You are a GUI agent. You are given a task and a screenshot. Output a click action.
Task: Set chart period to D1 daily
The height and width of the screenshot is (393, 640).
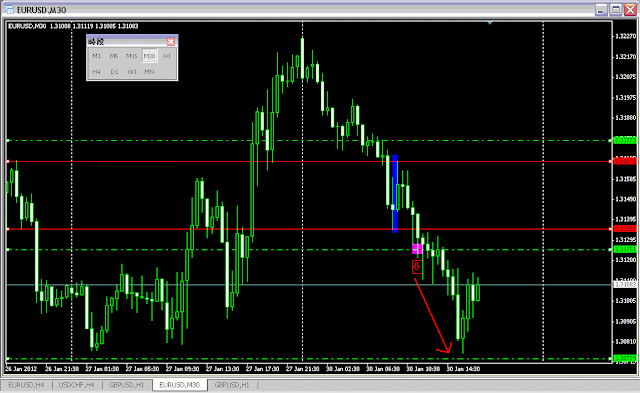(114, 71)
